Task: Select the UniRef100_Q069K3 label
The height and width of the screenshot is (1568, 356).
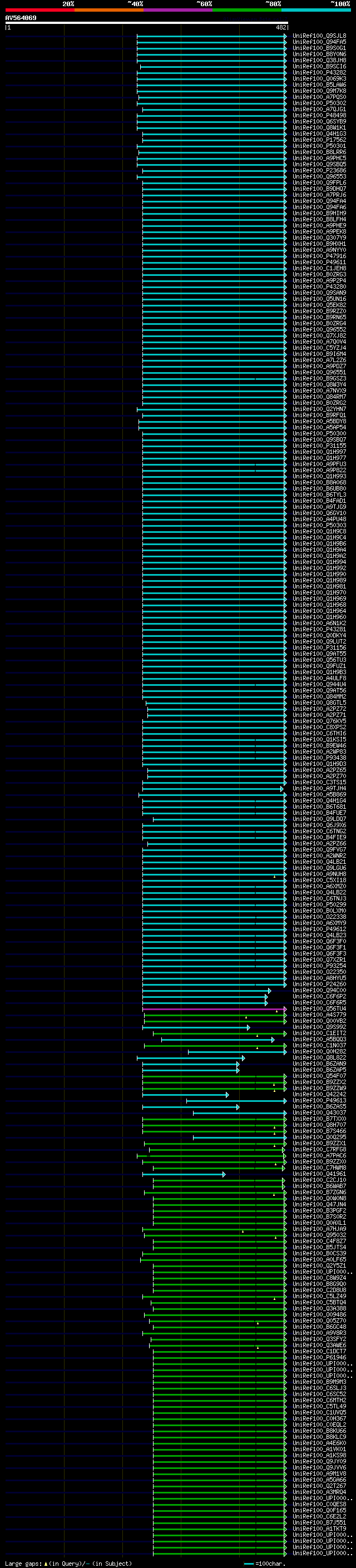Action: point(319,78)
